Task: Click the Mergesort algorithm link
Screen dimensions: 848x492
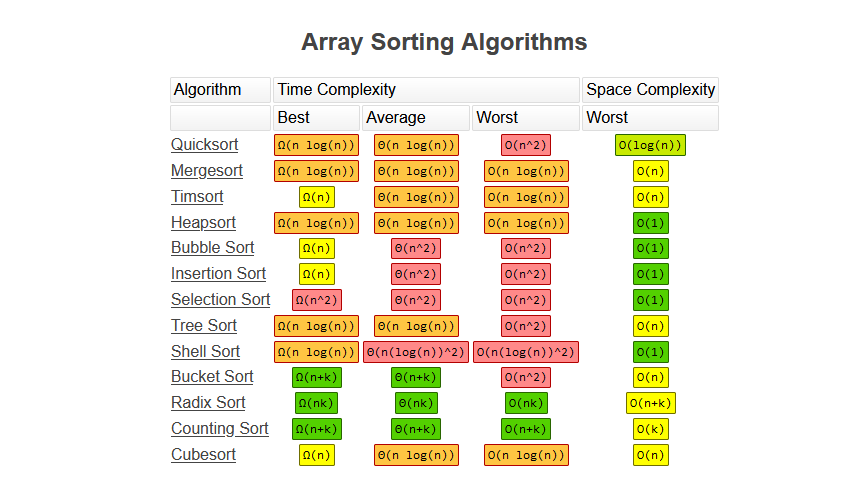Action: coord(206,171)
